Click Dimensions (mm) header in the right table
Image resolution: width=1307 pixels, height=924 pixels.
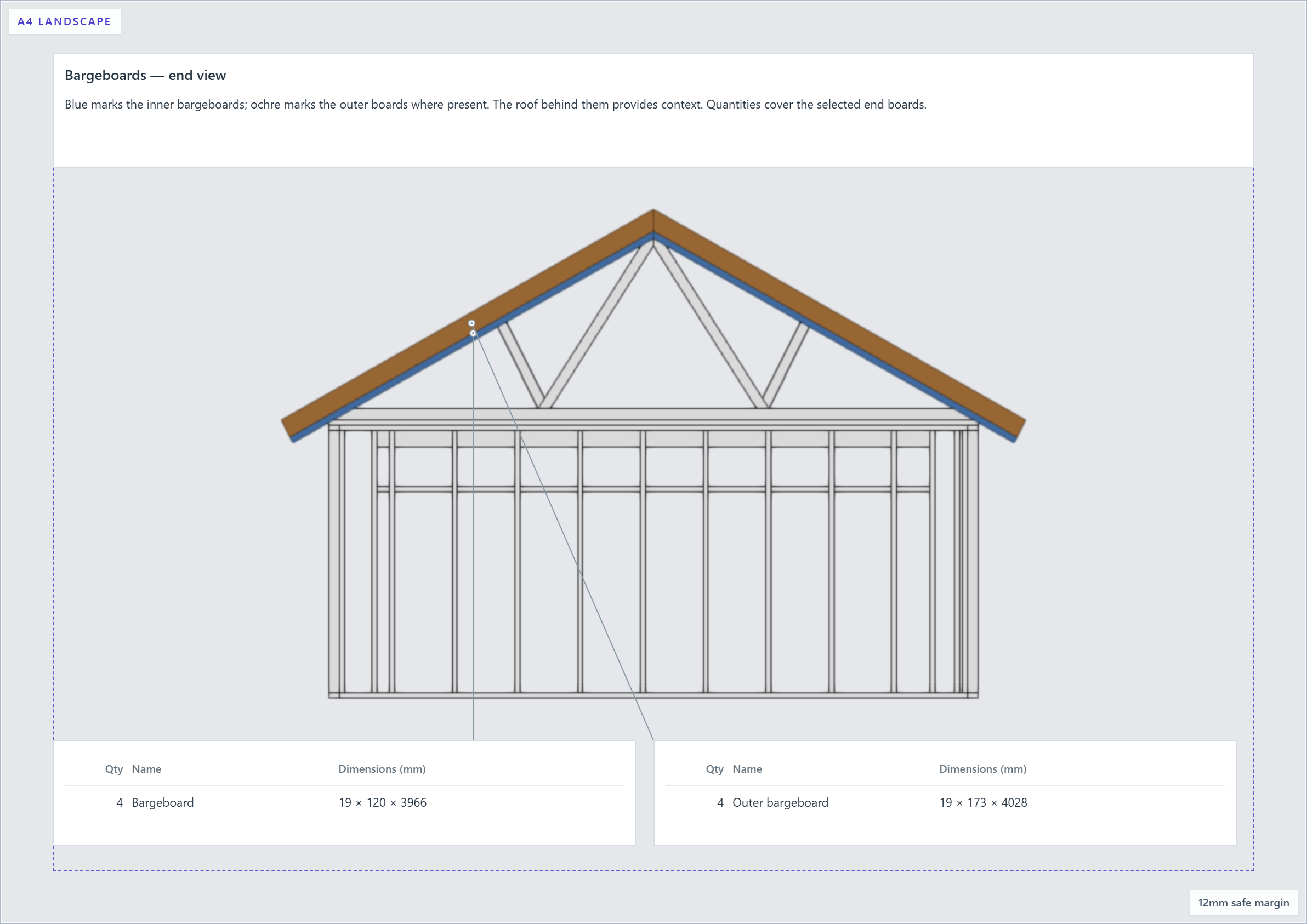(x=982, y=769)
